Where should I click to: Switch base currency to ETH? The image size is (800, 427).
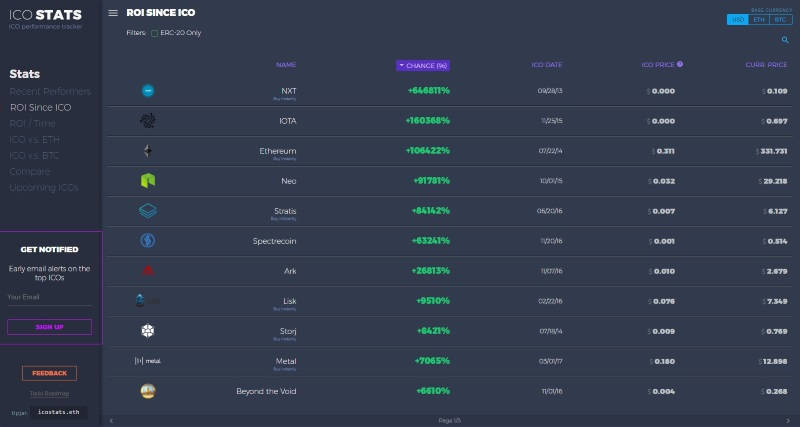(759, 20)
